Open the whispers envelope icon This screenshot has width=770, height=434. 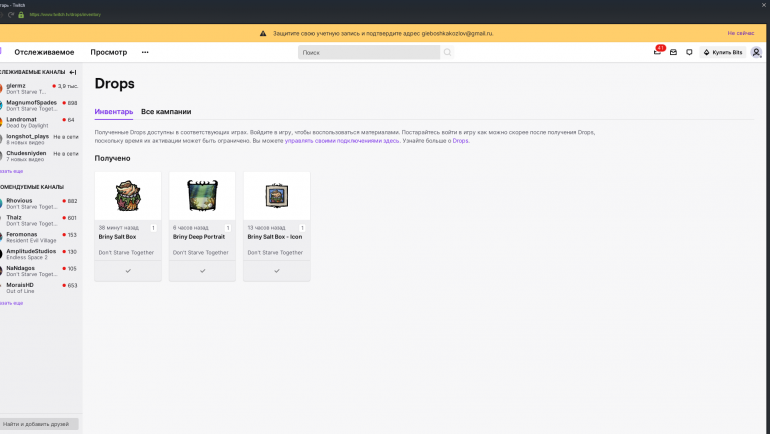pyautogui.click(x=673, y=52)
